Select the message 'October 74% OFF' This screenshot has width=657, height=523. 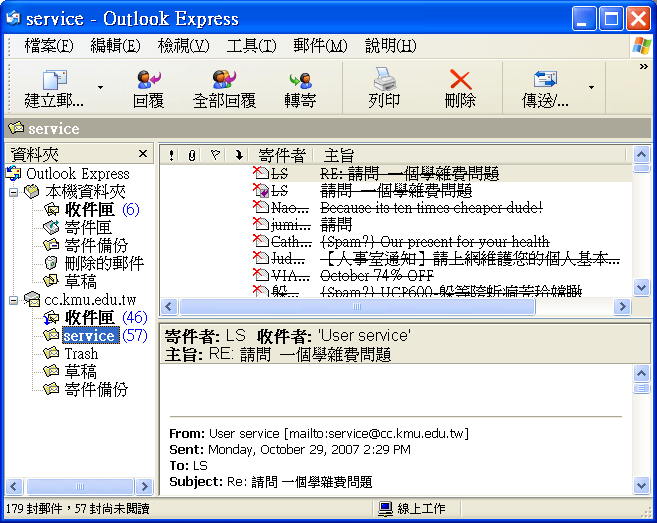tap(377, 276)
